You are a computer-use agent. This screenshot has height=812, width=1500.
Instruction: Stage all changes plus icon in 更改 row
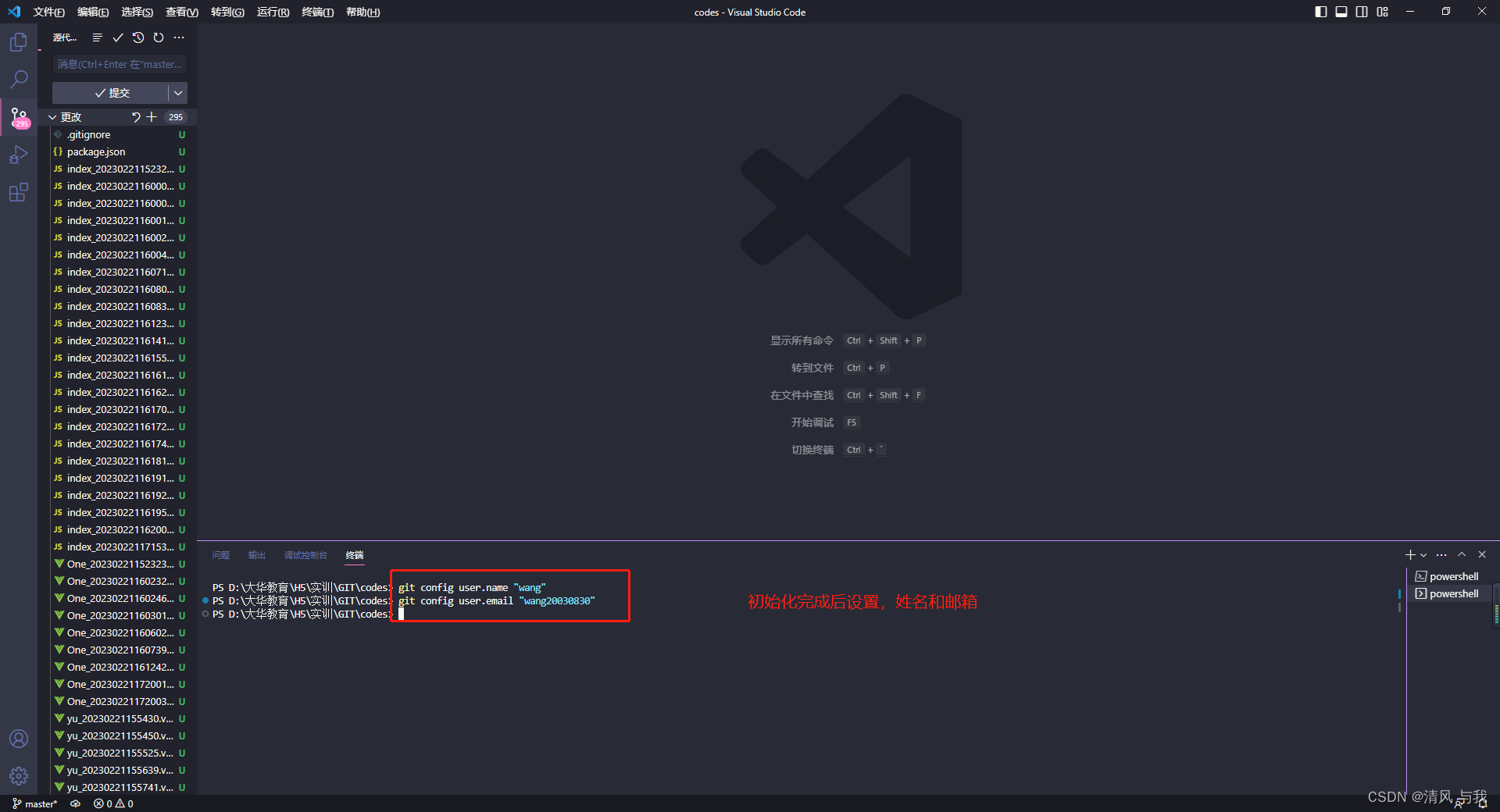coord(152,117)
